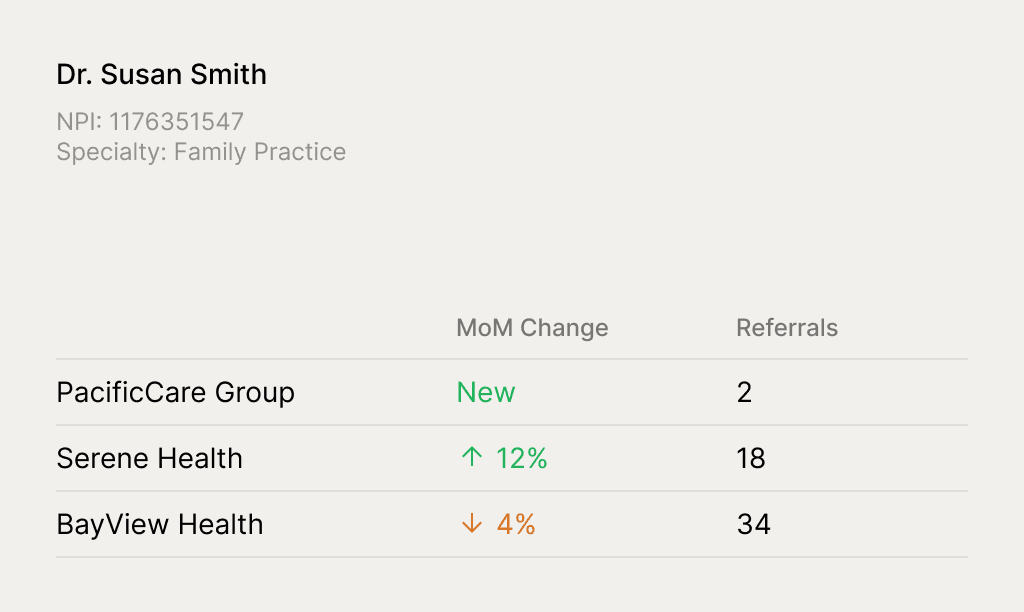Click the word Group in PacificCare row

click(255, 393)
